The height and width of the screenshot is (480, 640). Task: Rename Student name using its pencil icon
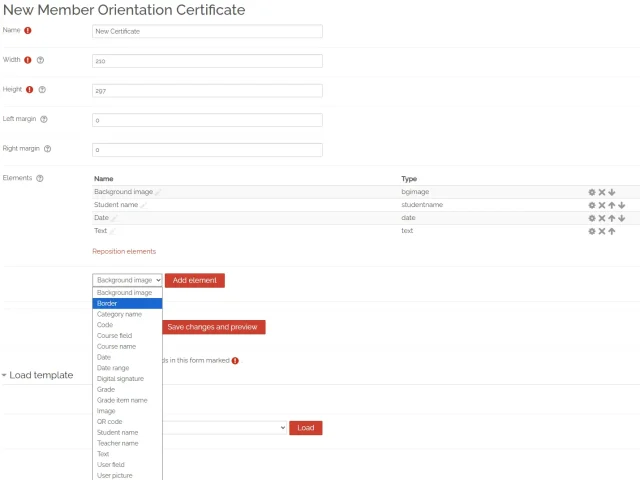pos(143,205)
